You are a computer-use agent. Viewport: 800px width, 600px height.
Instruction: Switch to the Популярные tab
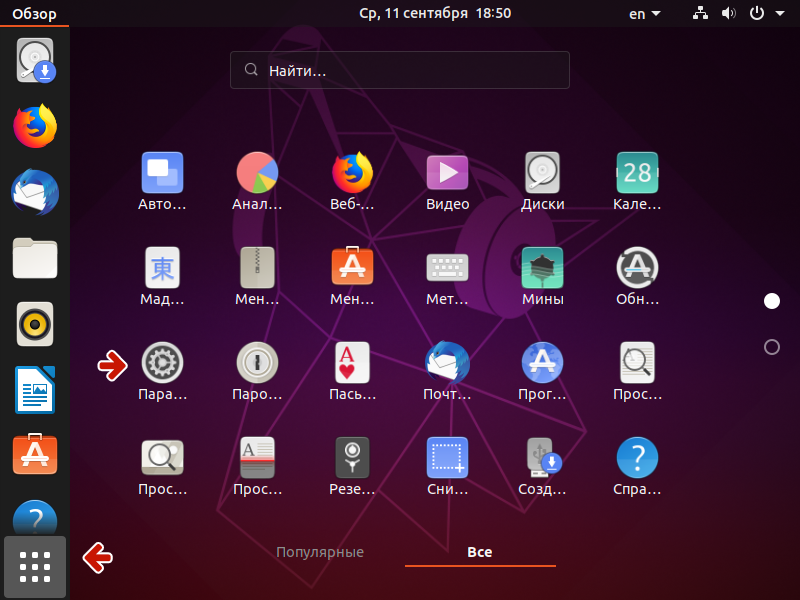(320, 551)
